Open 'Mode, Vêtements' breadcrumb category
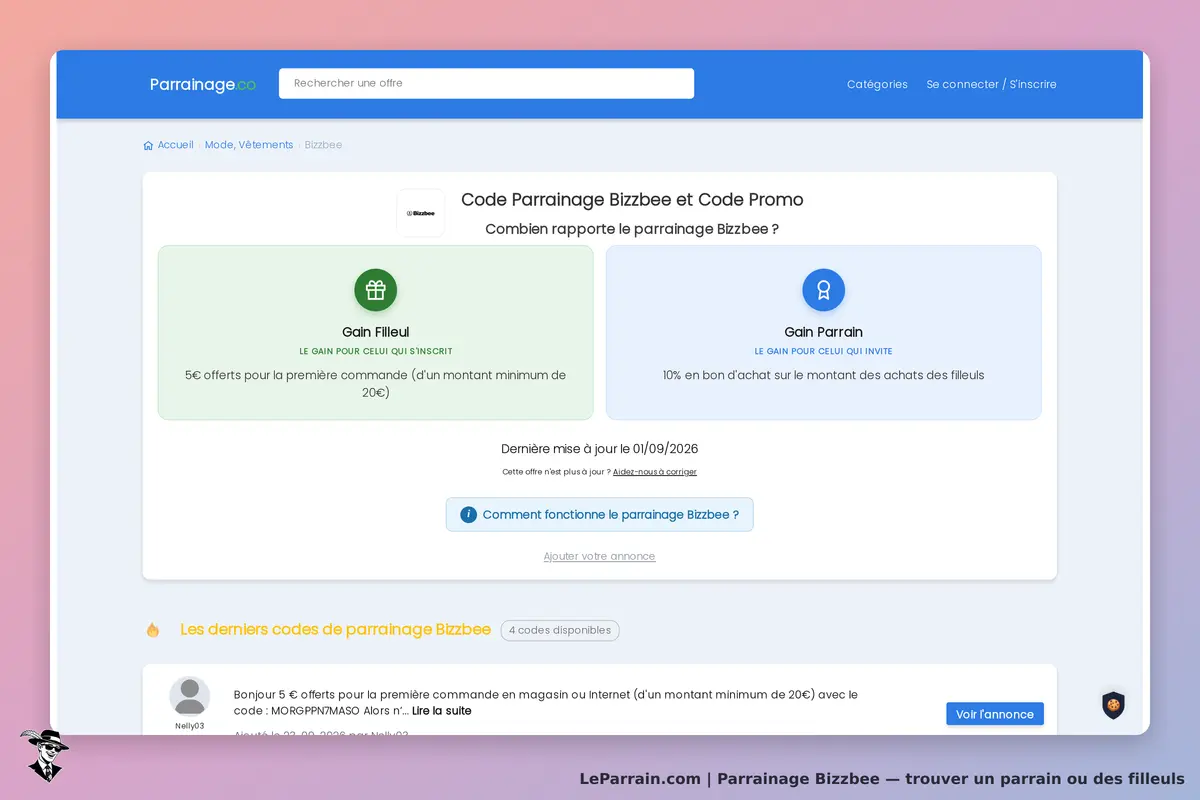1200x800 pixels. point(249,145)
